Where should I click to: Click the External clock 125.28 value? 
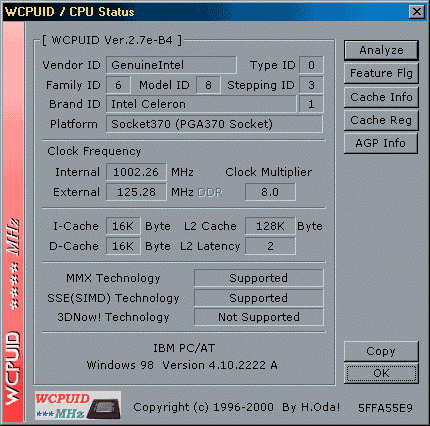(136, 192)
